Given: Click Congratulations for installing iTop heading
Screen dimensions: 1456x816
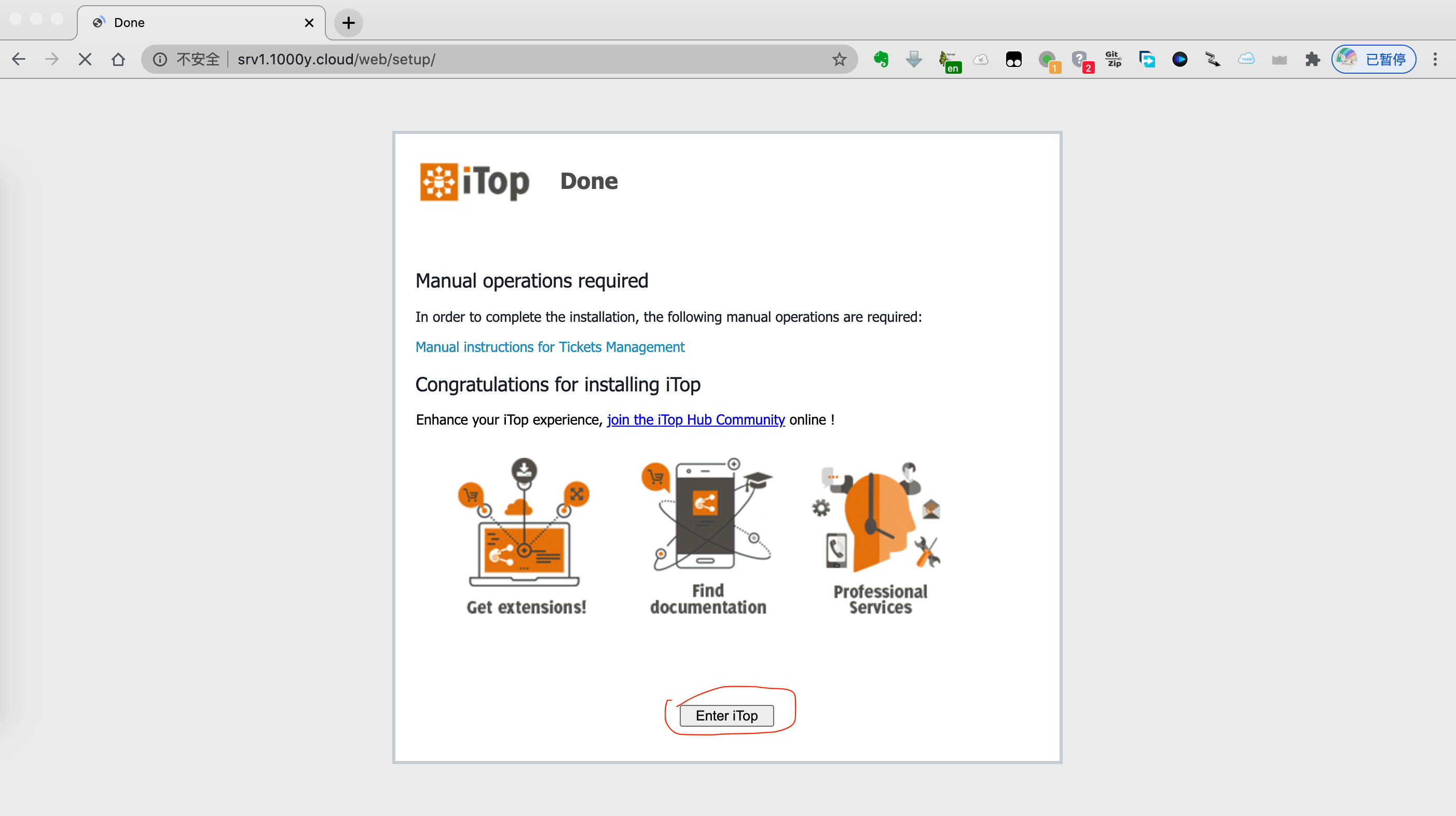Looking at the screenshot, I should click(x=558, y=385).
